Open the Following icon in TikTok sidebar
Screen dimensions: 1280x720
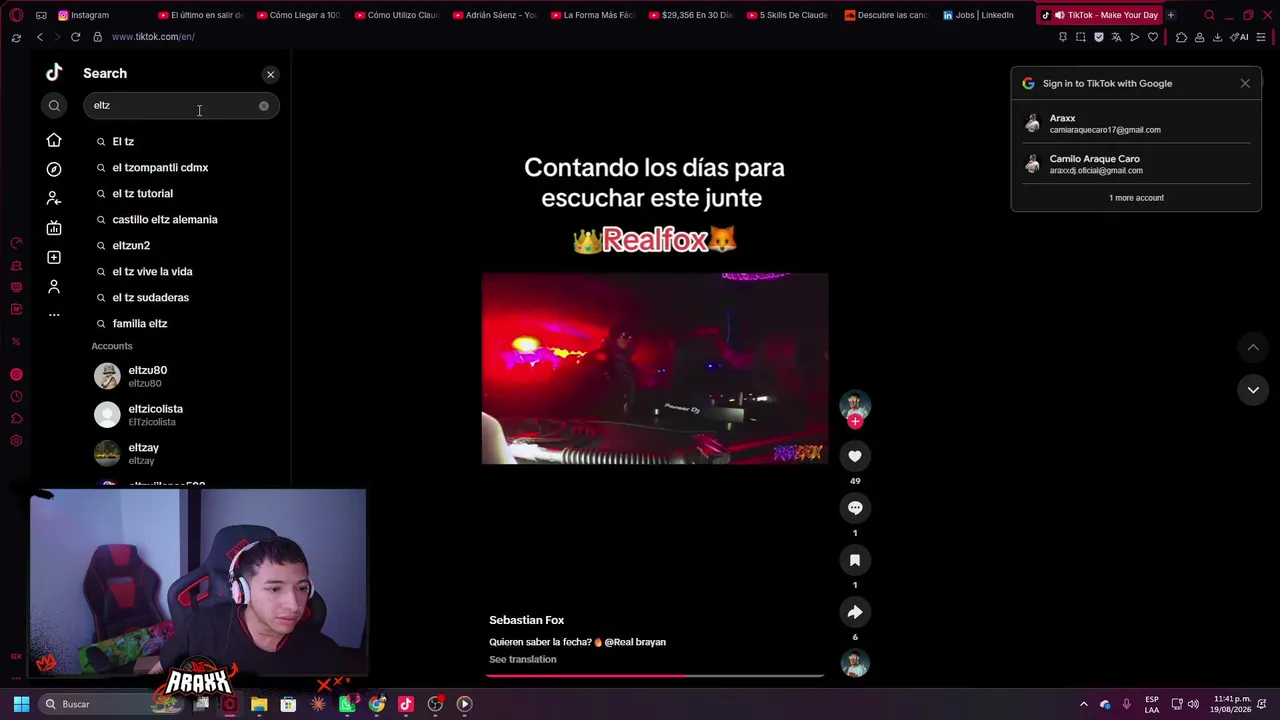(54, 198)
